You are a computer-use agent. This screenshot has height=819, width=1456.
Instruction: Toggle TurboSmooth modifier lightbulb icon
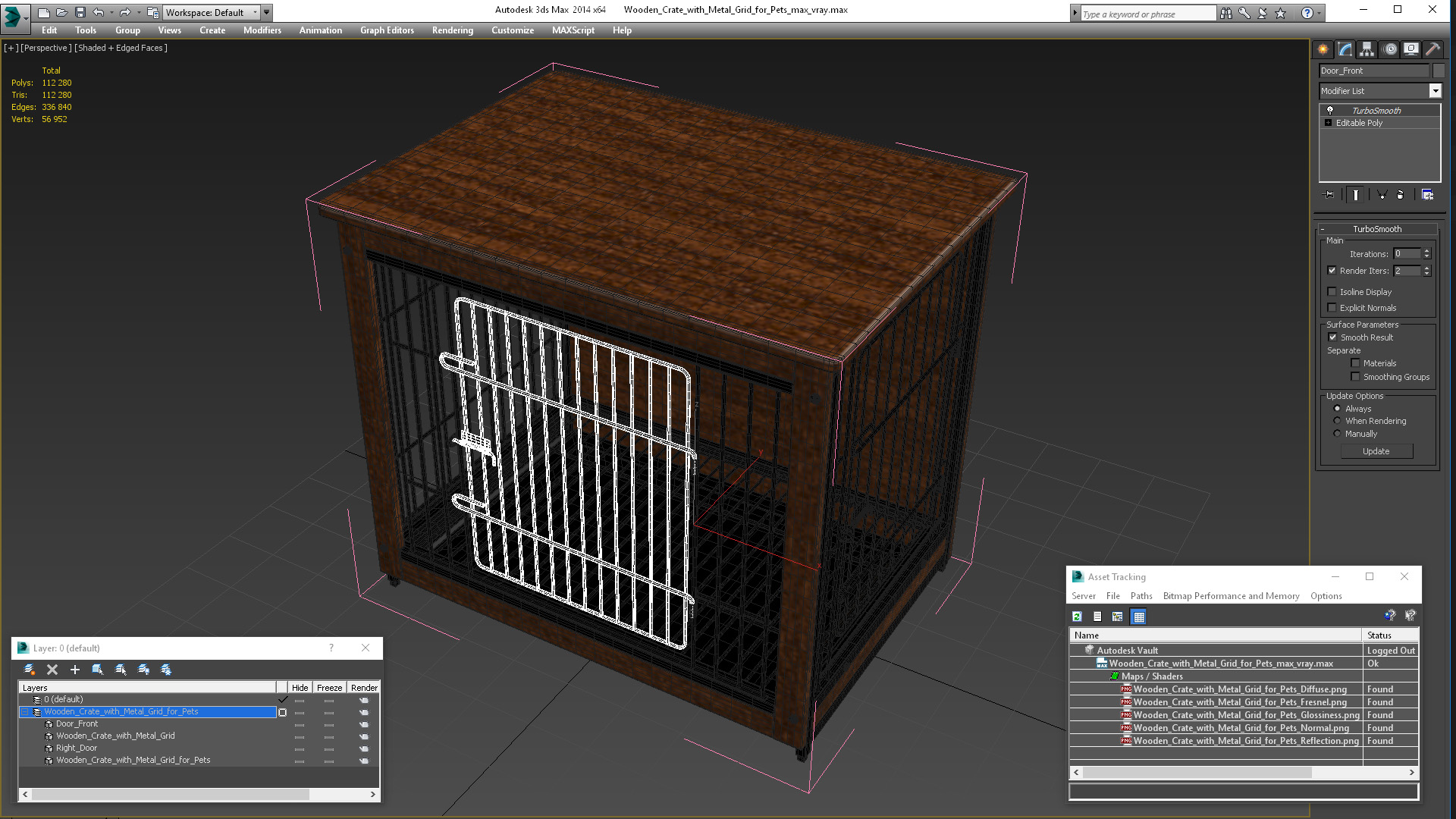click(1329, 111)
